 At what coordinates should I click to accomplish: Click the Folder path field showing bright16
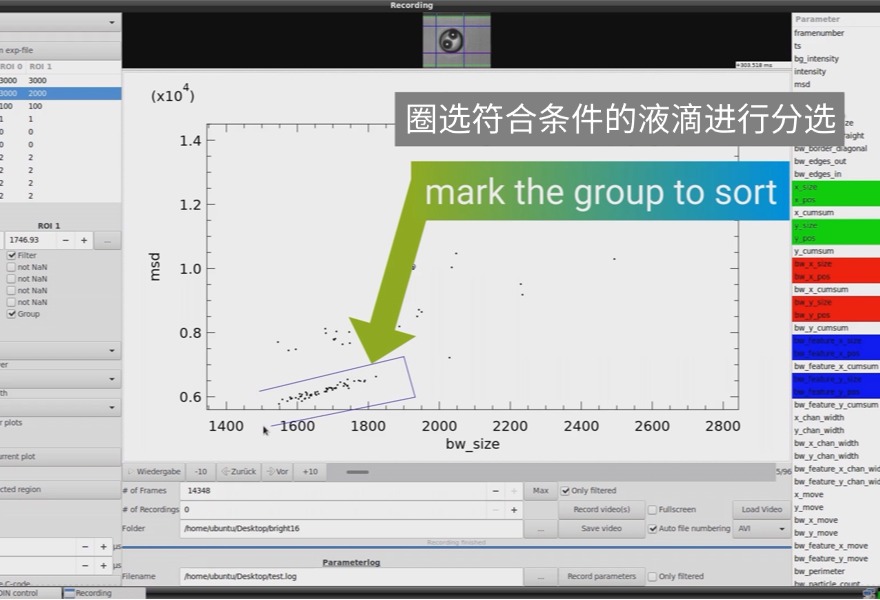(x=351, y=529)
